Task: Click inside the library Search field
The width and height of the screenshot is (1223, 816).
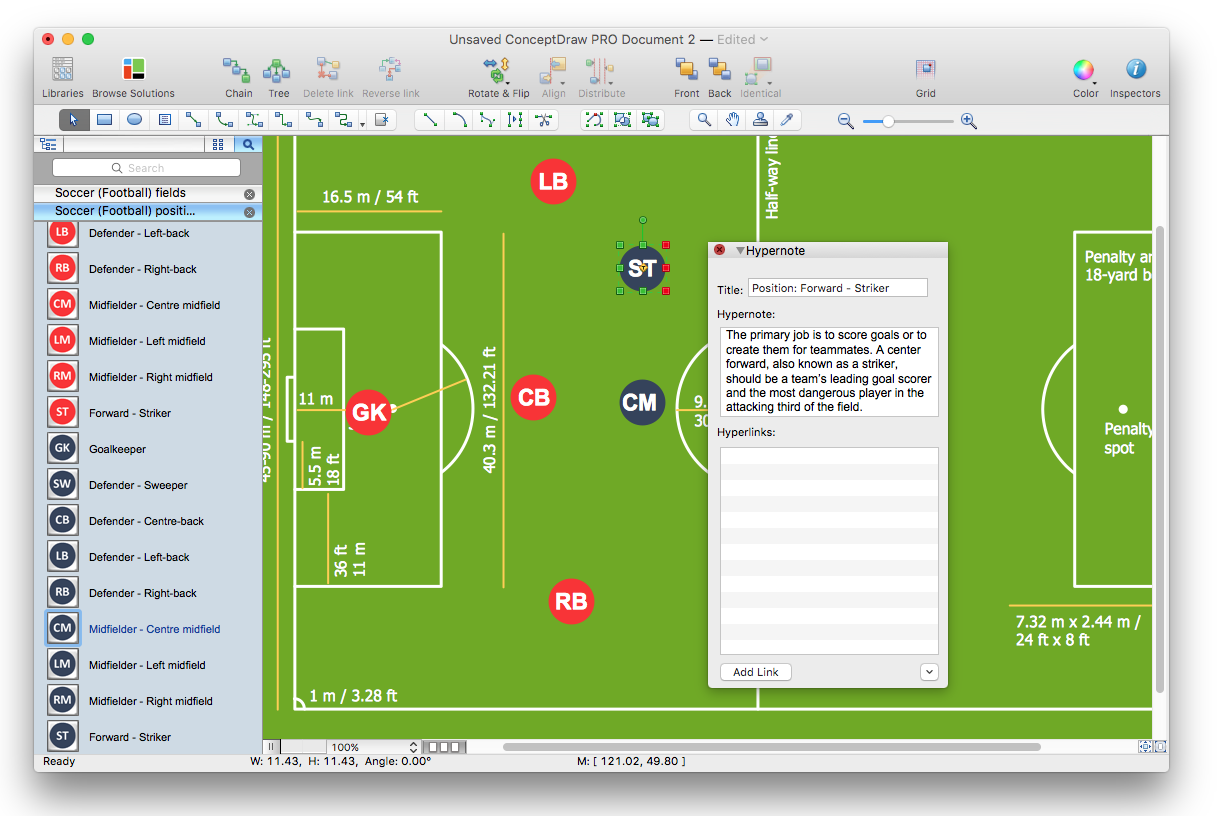Action: pyautogui.click(x=146, y=167)
